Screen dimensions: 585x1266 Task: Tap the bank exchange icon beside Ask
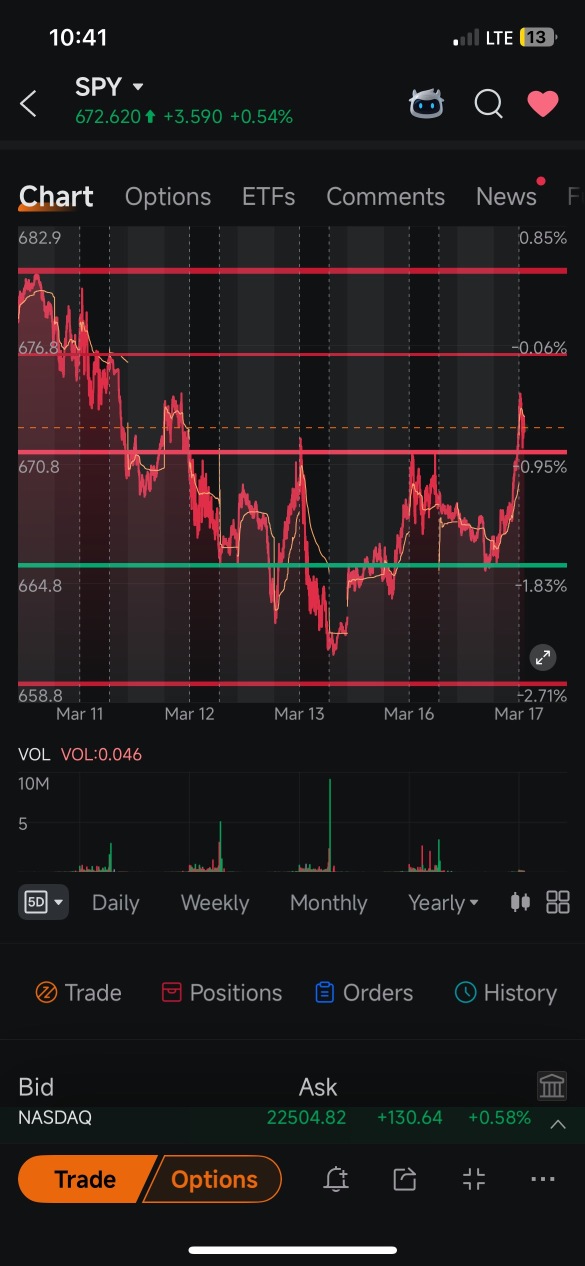[551, 1086]
